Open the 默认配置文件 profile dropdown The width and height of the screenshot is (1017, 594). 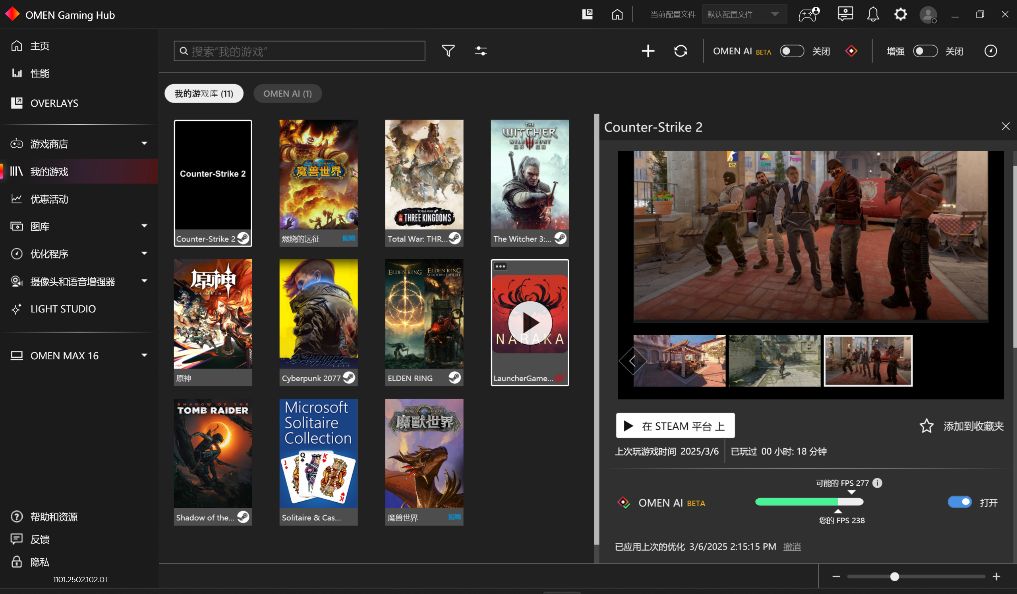(744, 14)
